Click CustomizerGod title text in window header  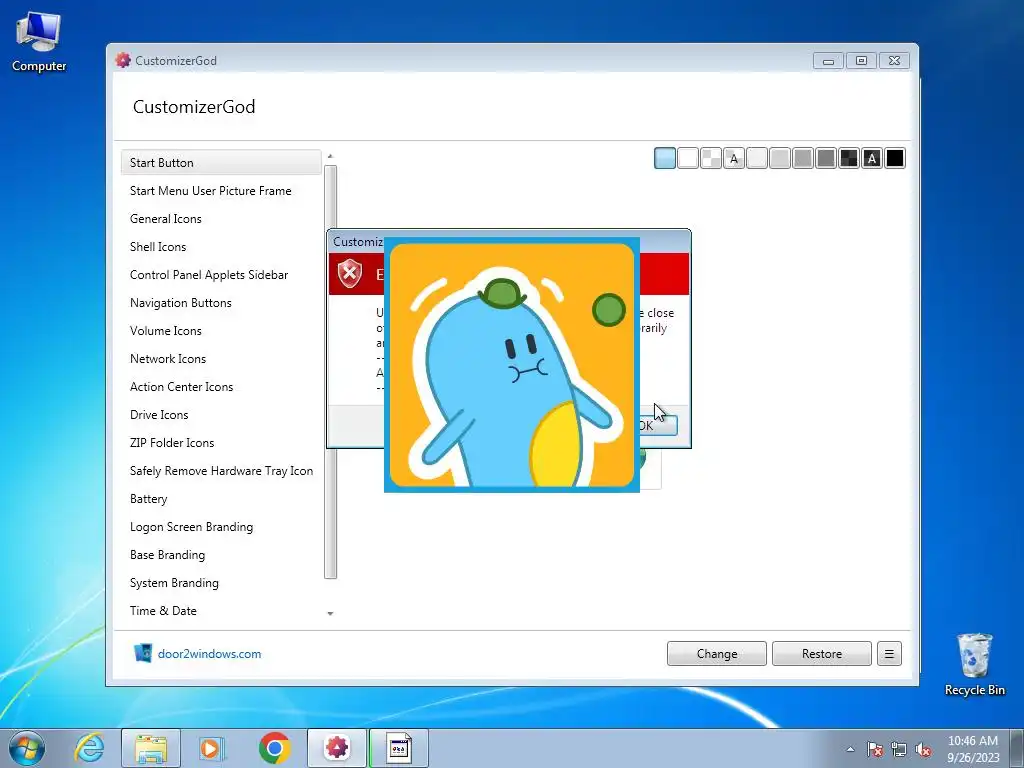[x=194, y=106]
